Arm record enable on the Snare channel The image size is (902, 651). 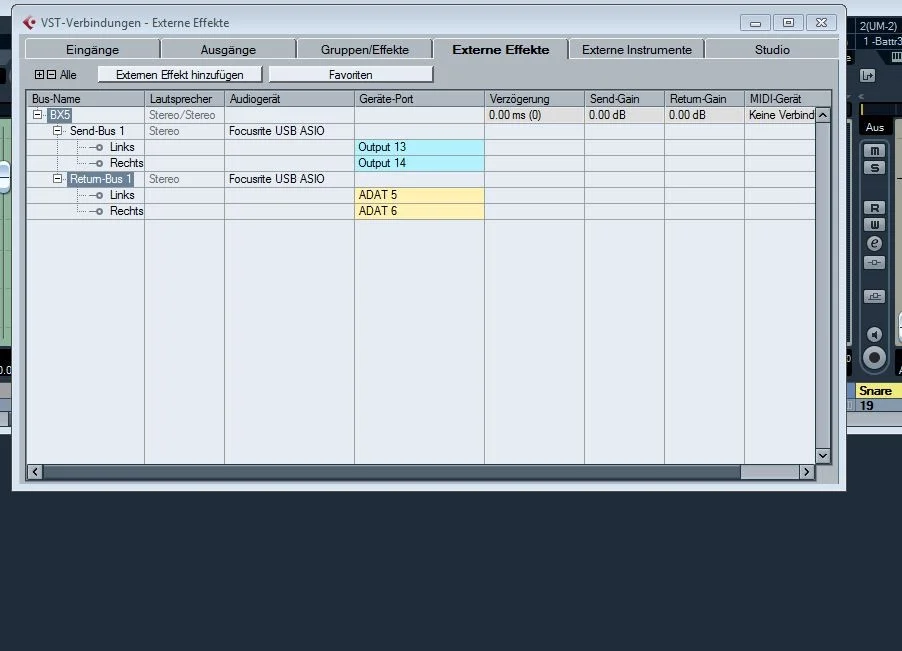874,358
